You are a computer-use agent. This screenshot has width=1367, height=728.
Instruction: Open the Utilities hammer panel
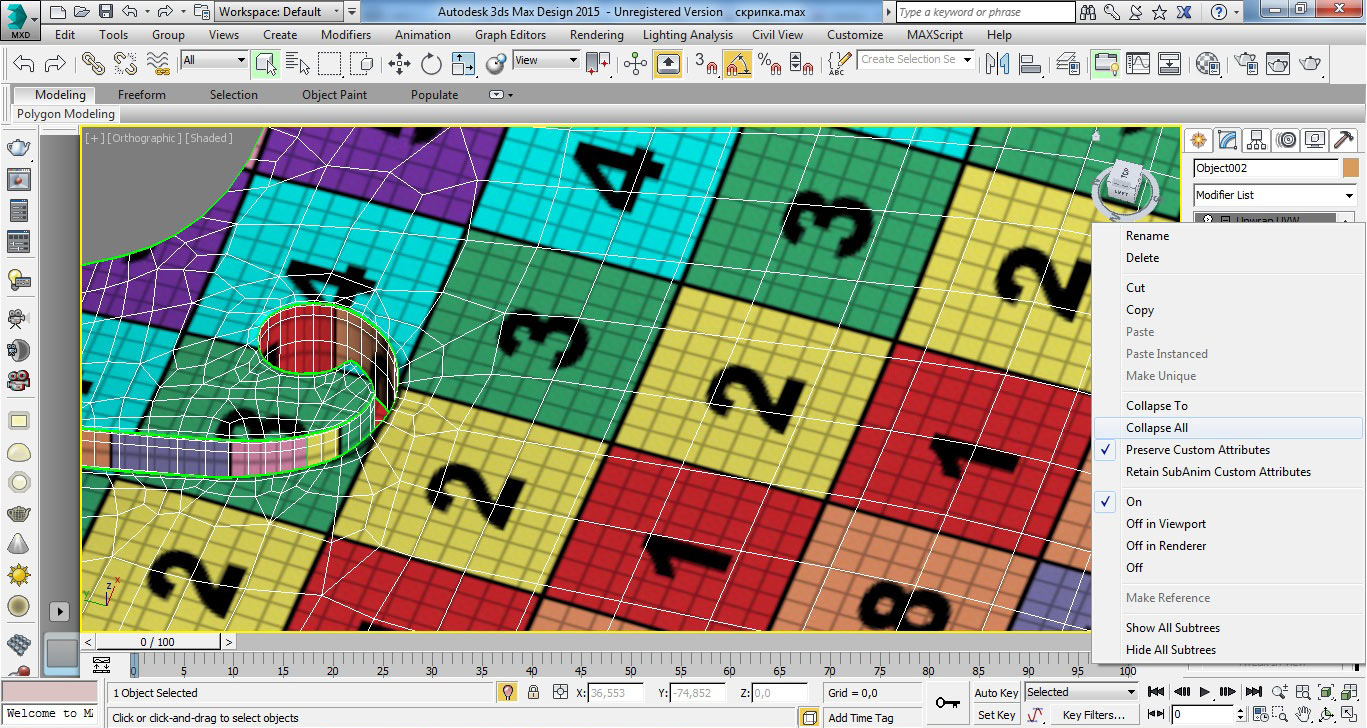1342,140
